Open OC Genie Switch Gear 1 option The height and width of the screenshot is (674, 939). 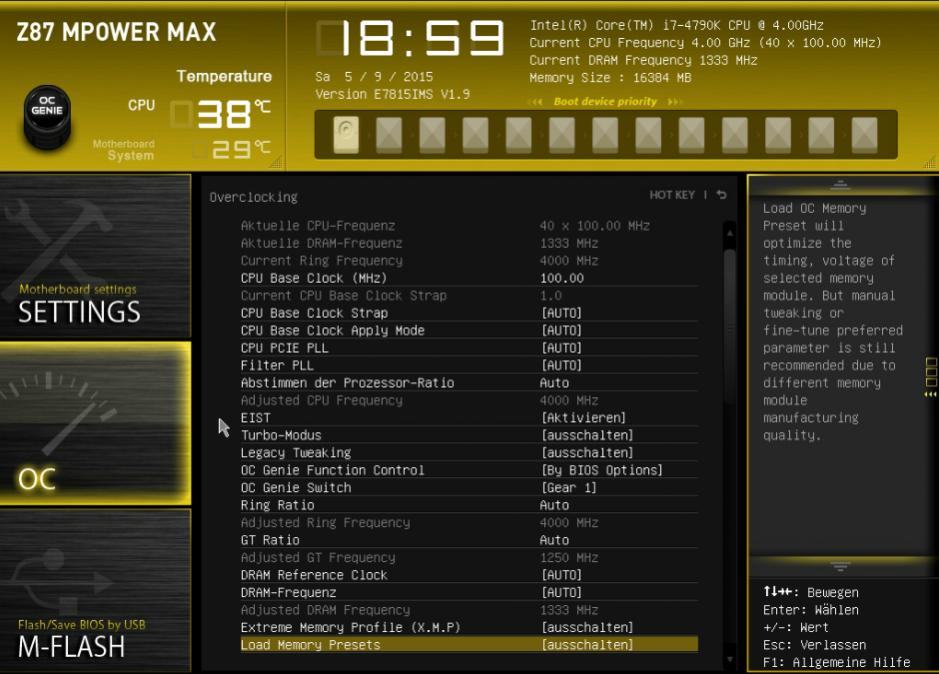pos(569,487)
